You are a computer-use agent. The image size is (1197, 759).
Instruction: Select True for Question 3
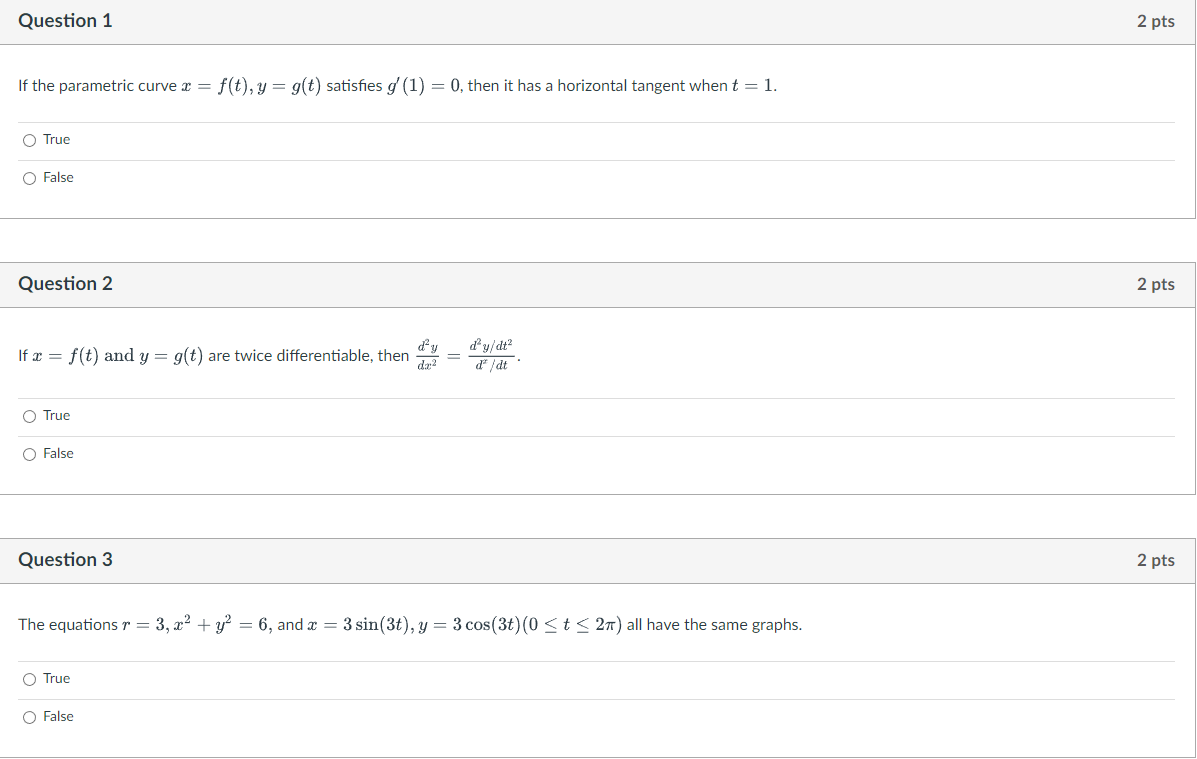(x=29, y=678)
